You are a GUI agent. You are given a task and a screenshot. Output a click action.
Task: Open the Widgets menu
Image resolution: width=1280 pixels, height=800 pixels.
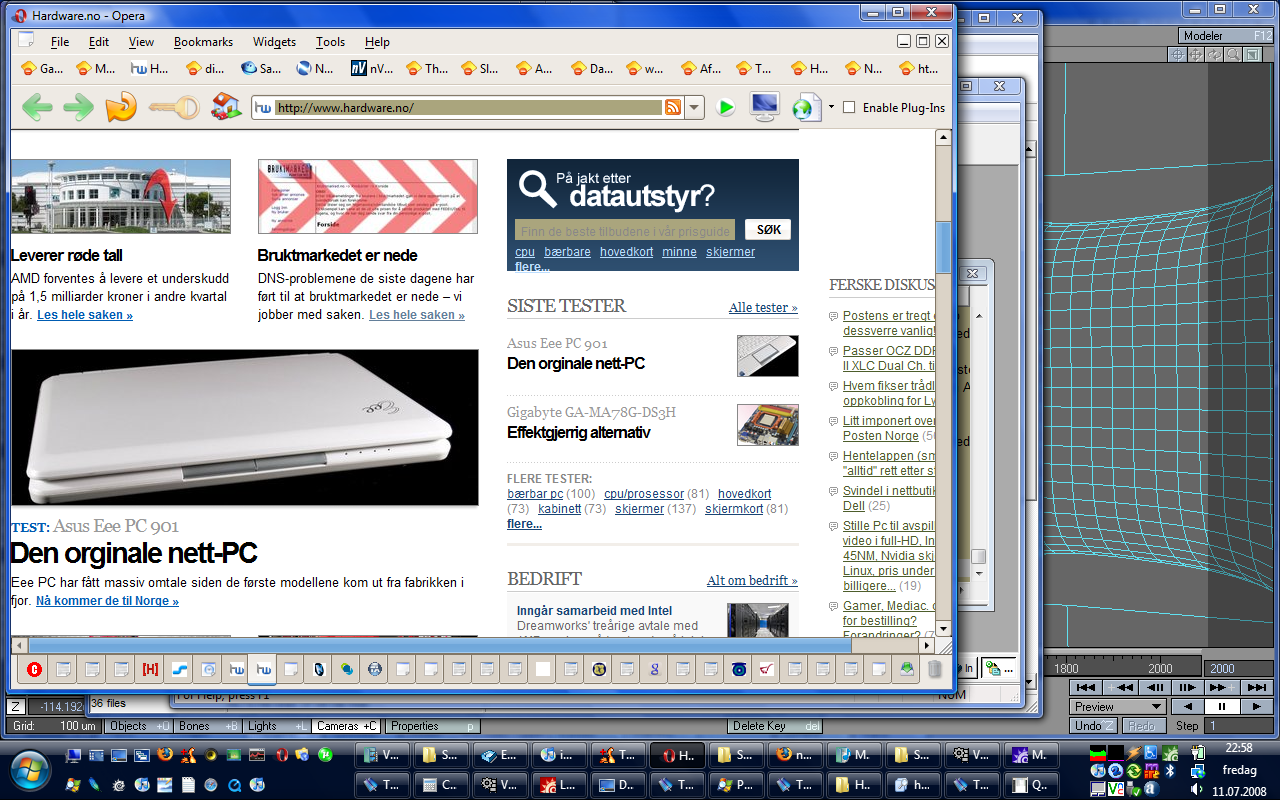point(274,42)
